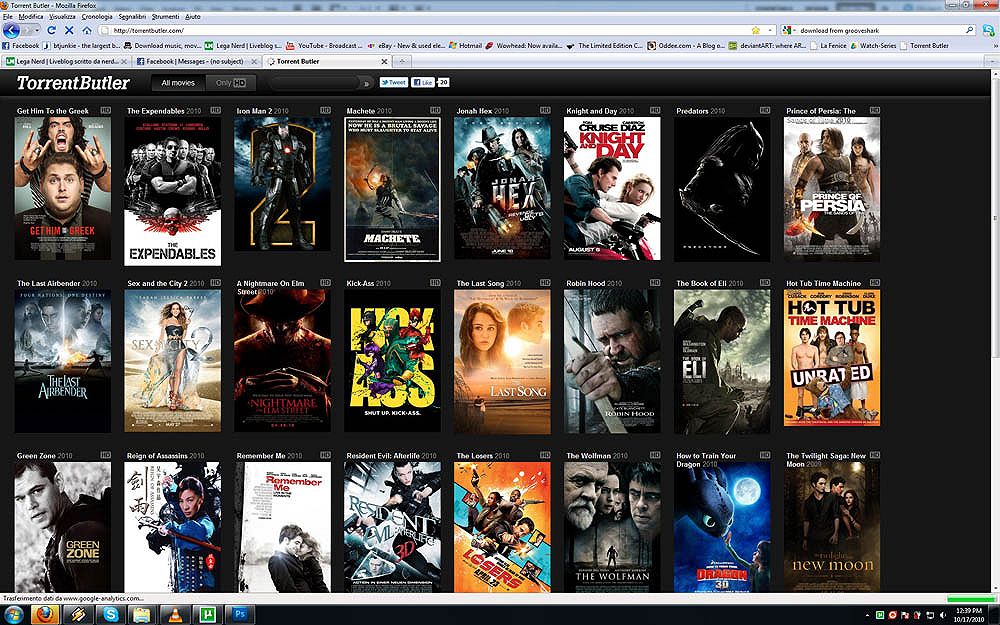Image resolution: width=1000 pixels, height=625 pixels.
Task: Open the btjunkie bookmark
Action: [x=82, y=46]
